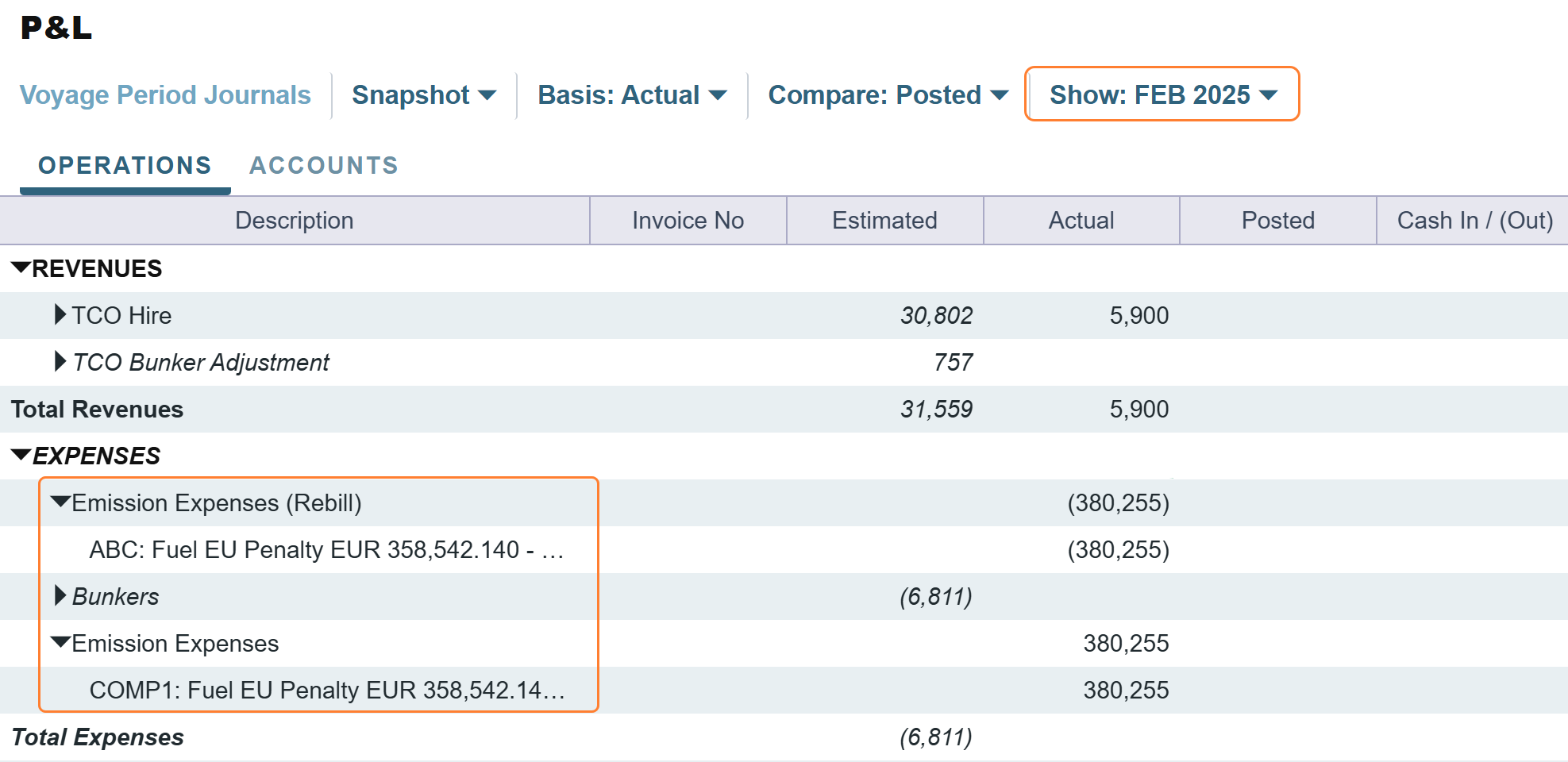Switch to the ACCOUNTS tab

point(323,165)
